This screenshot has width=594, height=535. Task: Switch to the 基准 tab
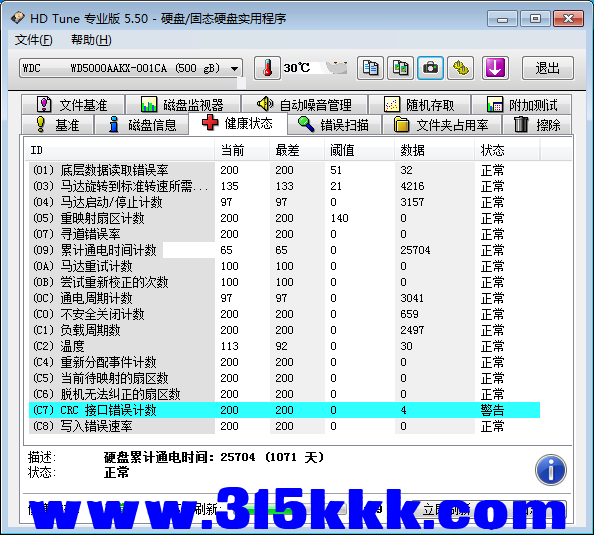point(57,125)
